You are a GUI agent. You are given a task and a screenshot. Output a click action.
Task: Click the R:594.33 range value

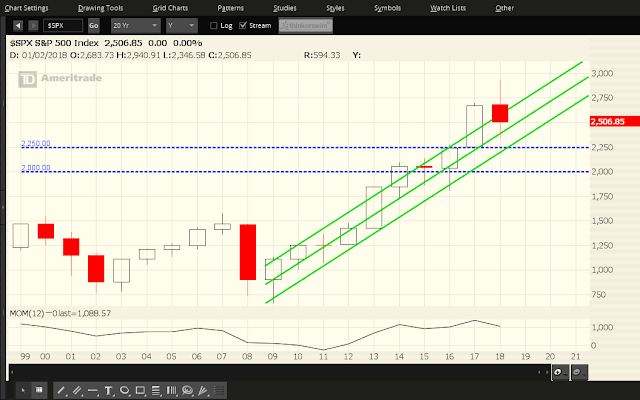322,55
